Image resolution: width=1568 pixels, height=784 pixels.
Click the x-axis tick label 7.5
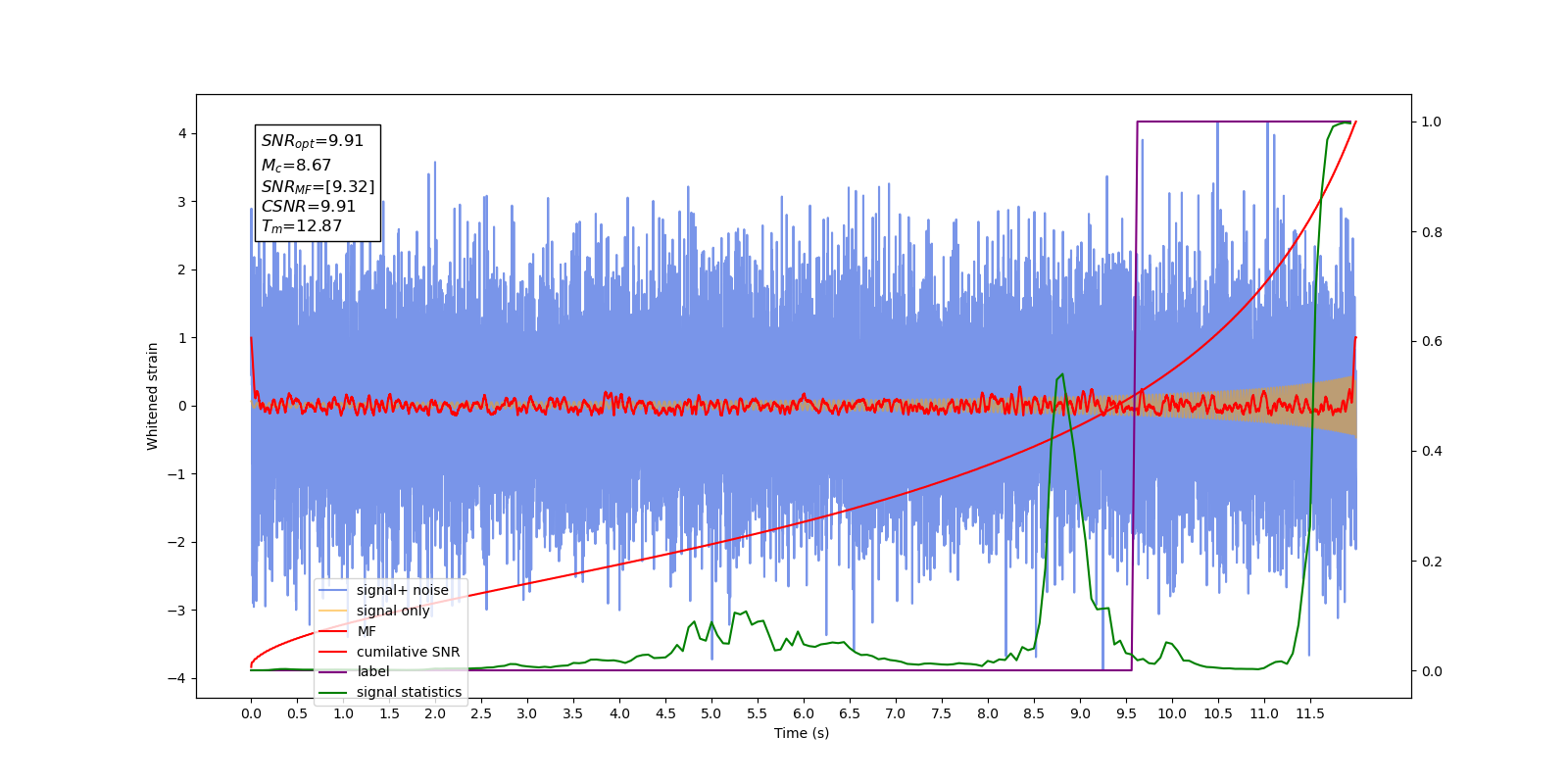click(942, 713)
